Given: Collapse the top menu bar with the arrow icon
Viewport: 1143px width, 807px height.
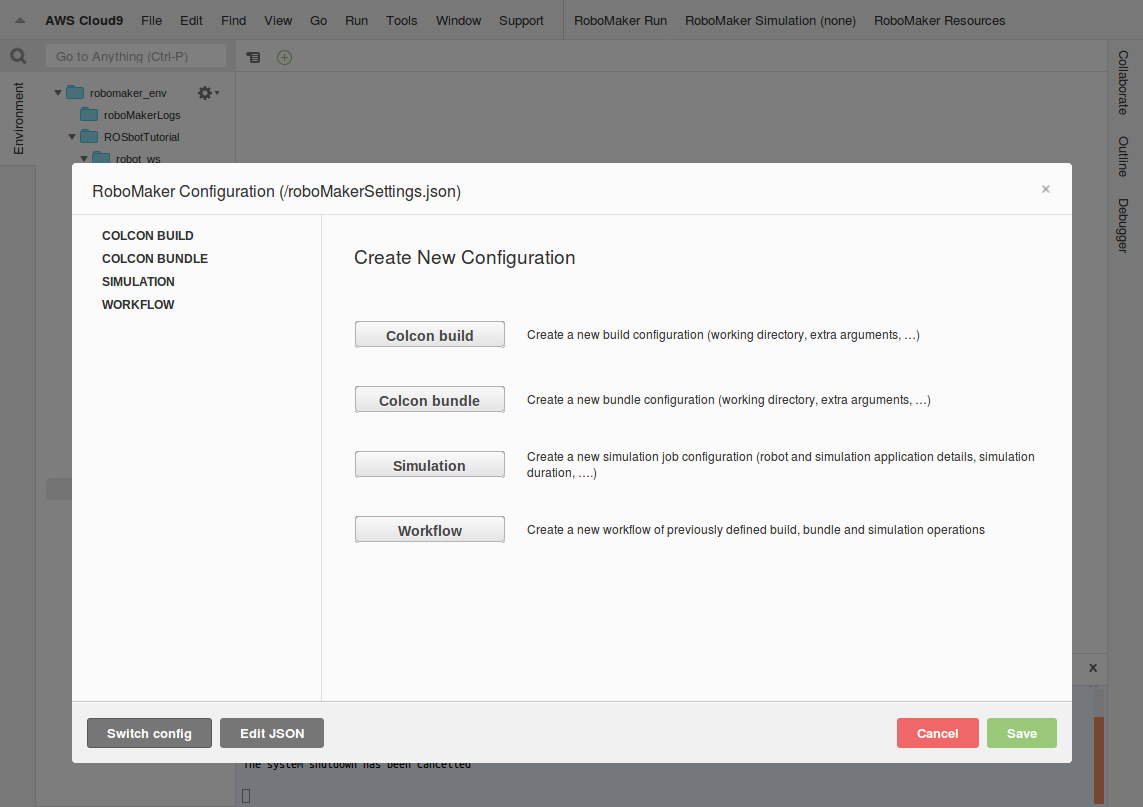Looking at the screenshot, I should (x=20, y=20).
